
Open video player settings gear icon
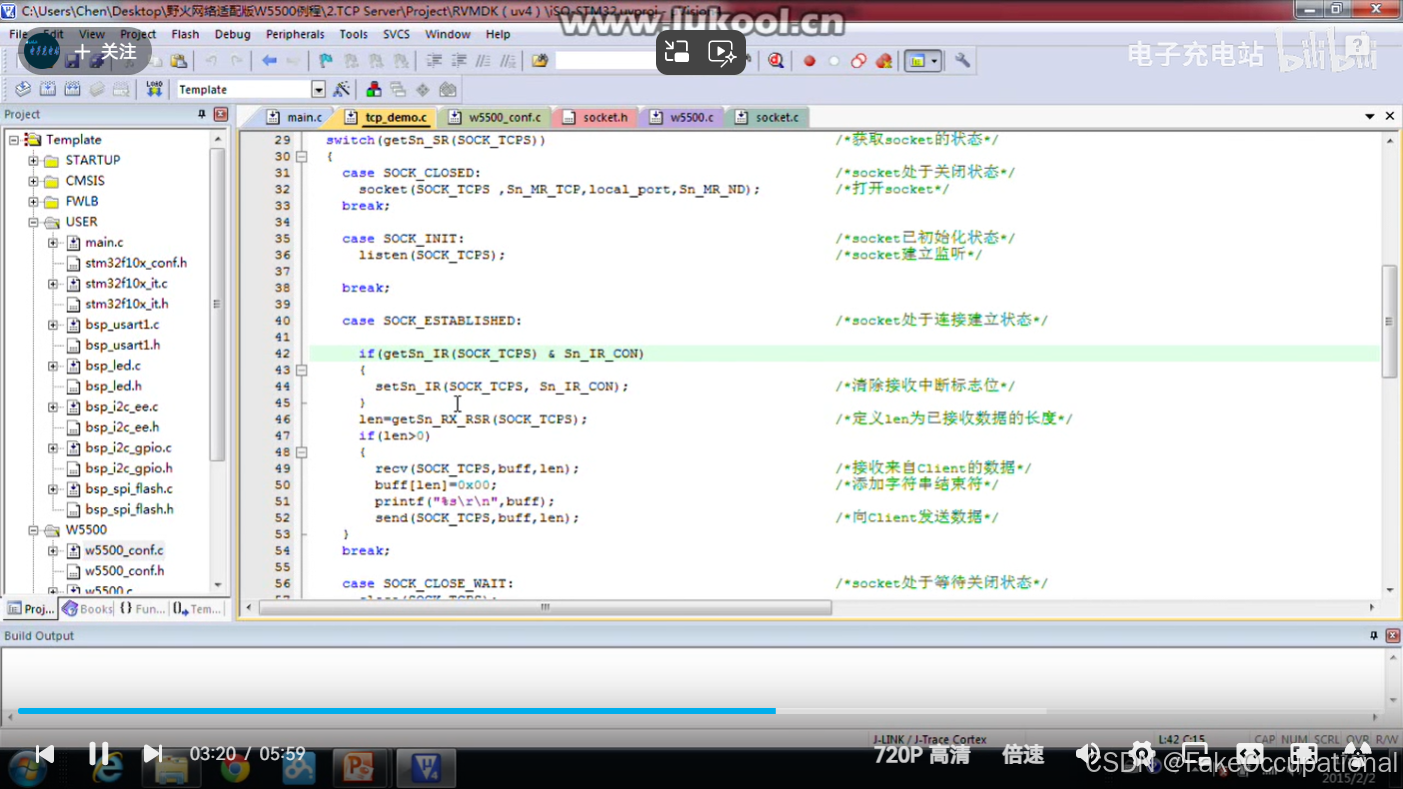click(1142, 753)
